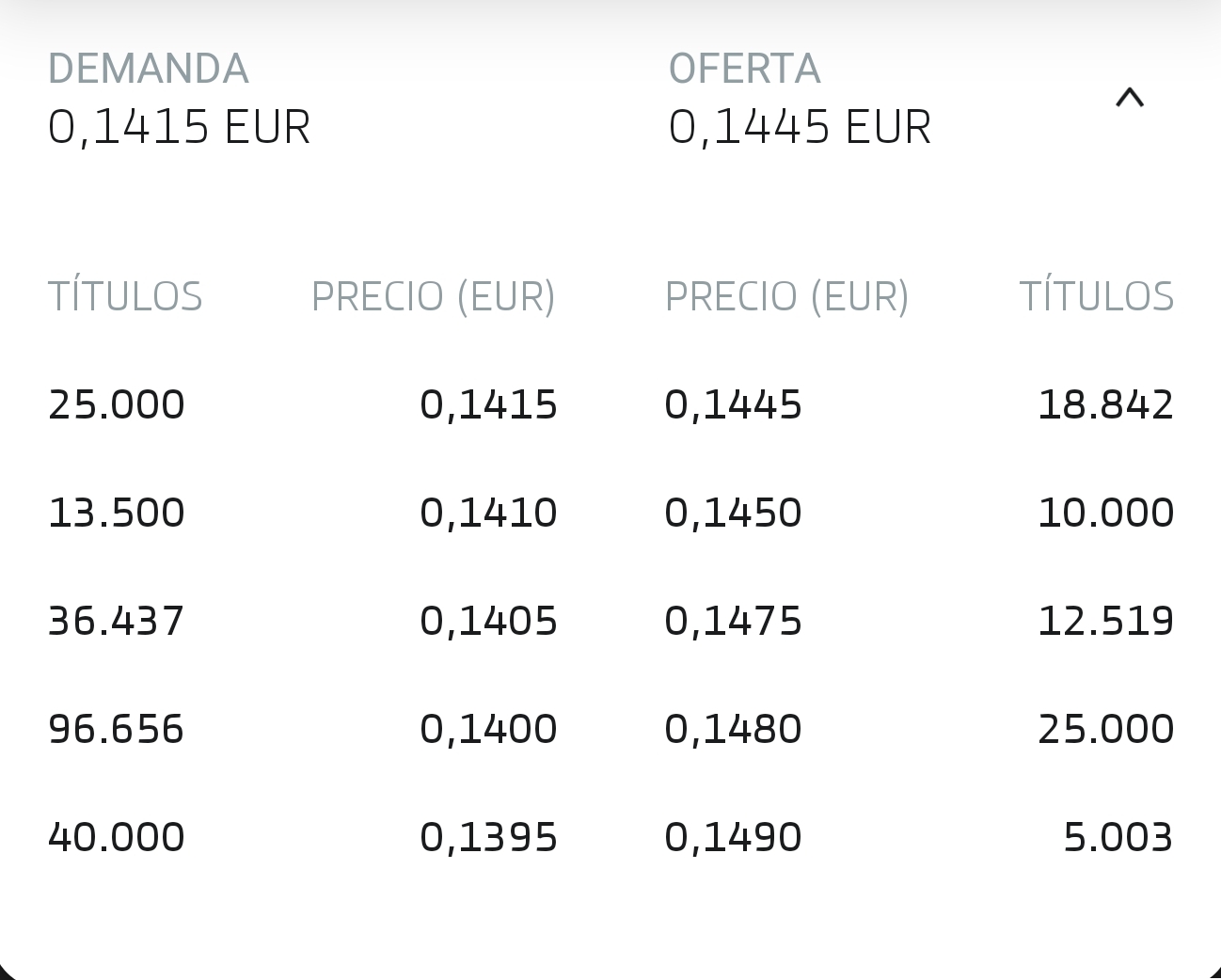Screen dimensions: 1221x980
Task: Select bid level priced 0,1410
Action: pyautogui.click(x=489, y=512)
